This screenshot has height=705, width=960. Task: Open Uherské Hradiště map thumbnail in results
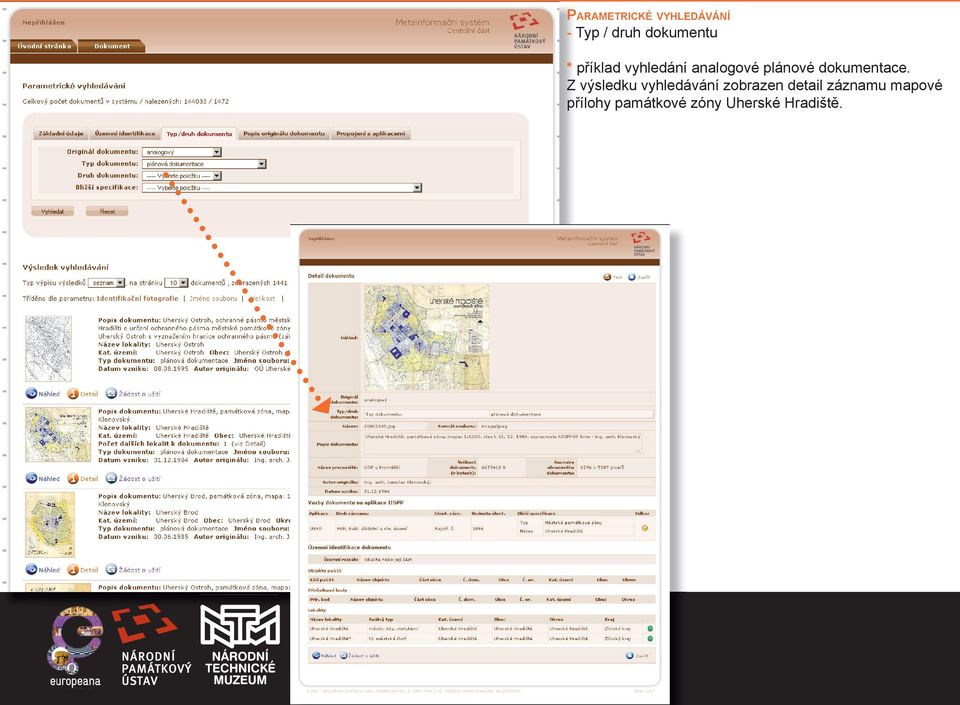(58, 435)
